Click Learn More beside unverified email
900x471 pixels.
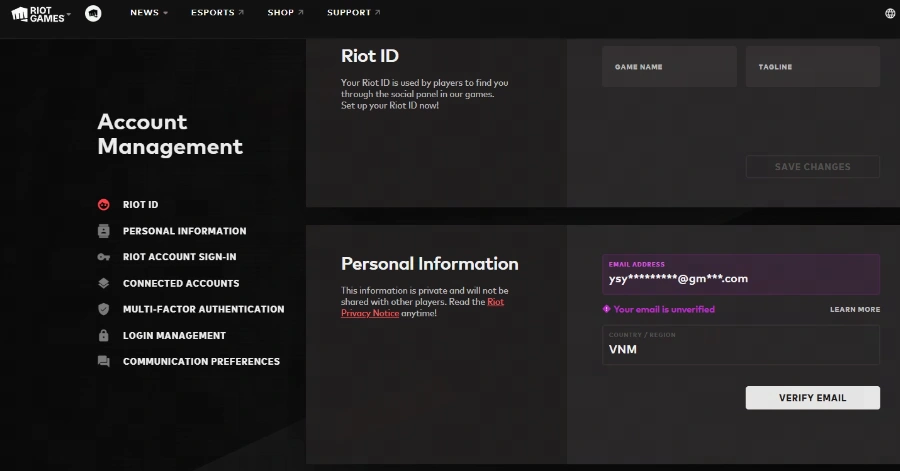coord(854,310)
